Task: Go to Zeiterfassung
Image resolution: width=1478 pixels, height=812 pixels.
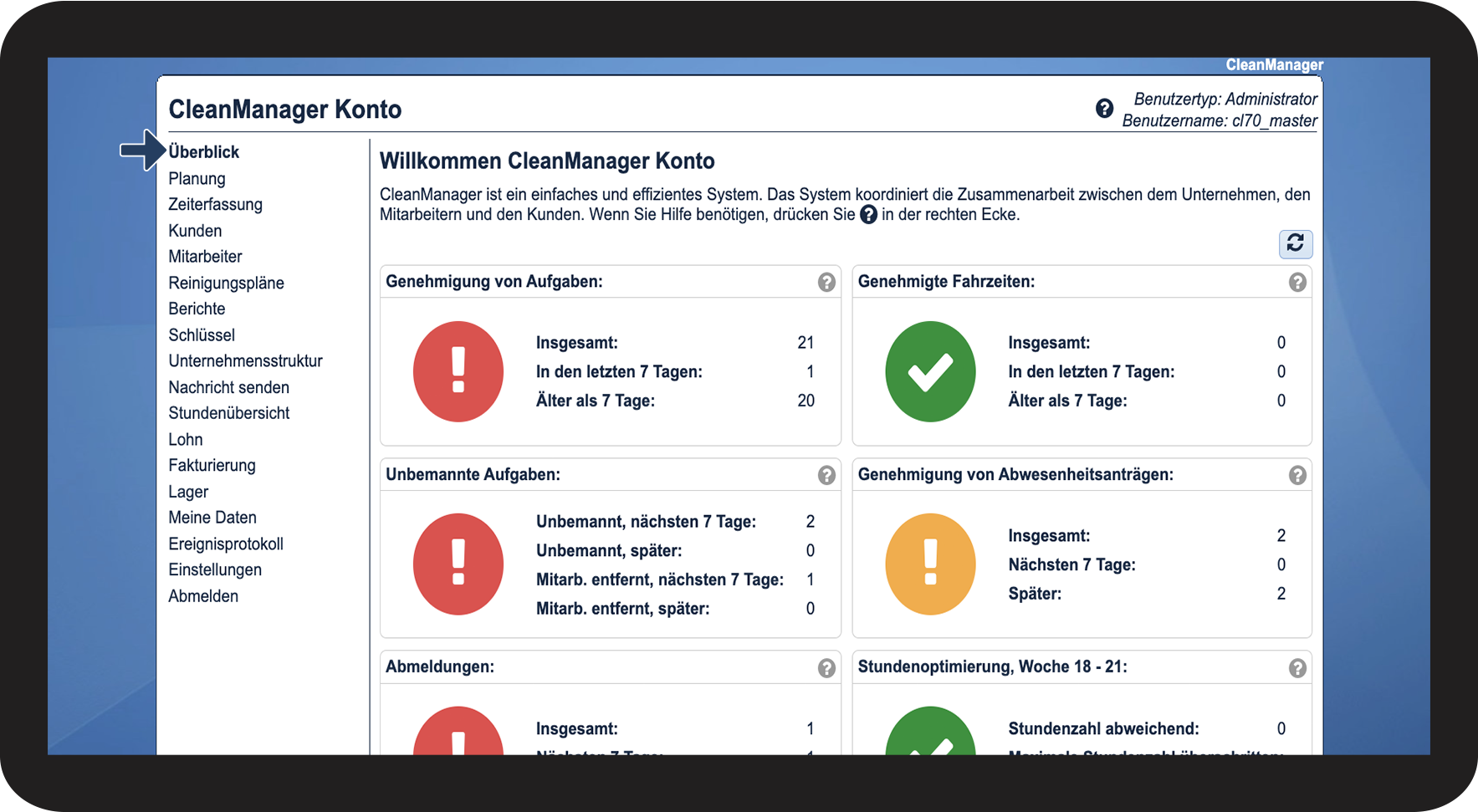Action: tap(215, 204)
